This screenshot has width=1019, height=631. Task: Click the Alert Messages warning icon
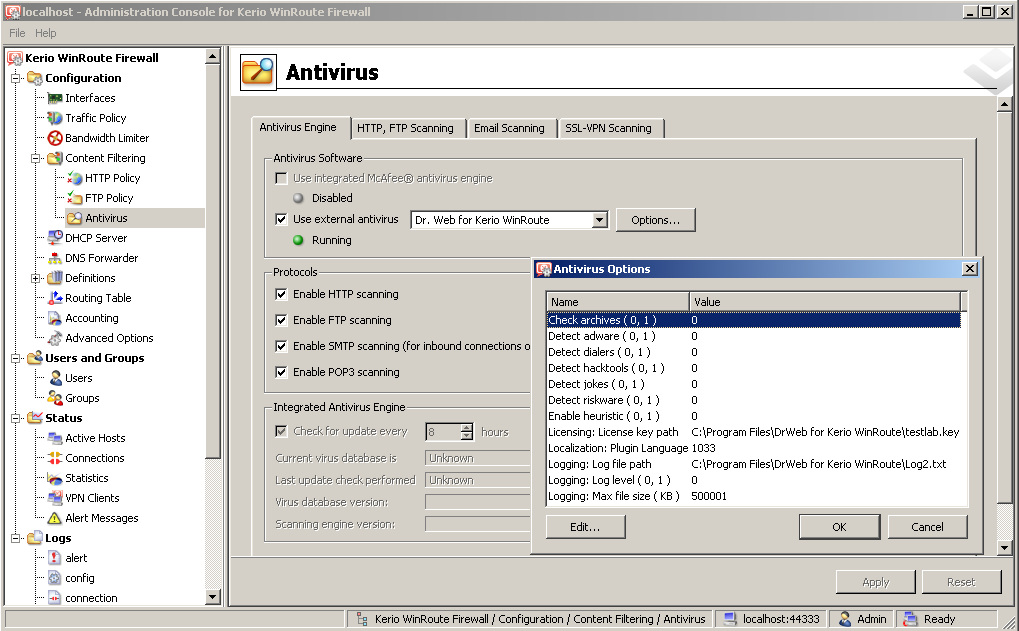55,519
